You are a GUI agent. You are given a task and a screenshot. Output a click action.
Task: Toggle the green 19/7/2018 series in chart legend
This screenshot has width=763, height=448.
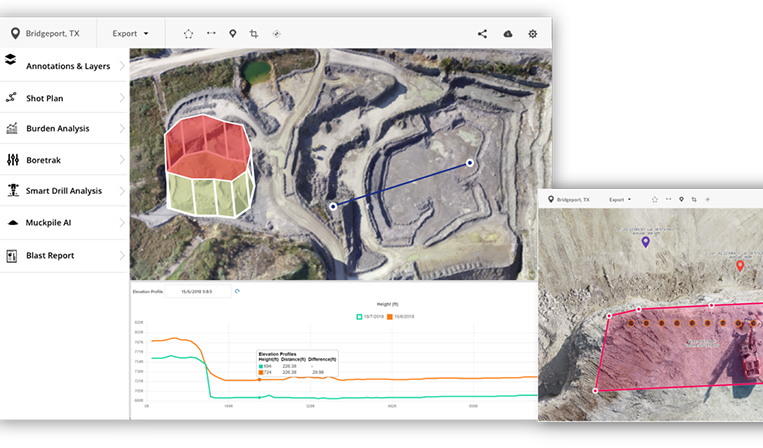point(370,317)
